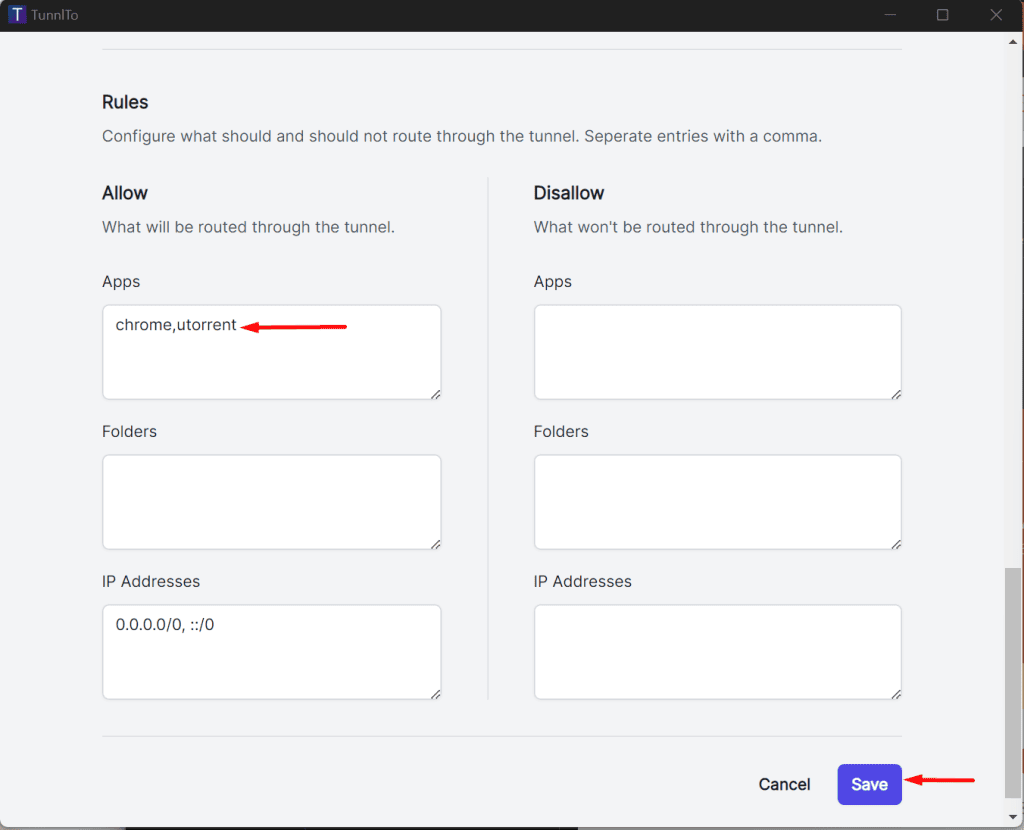Click the resize grip on the Allow Apps box
The width and height of the screenshot is (1024, 830).
(436, 394)
